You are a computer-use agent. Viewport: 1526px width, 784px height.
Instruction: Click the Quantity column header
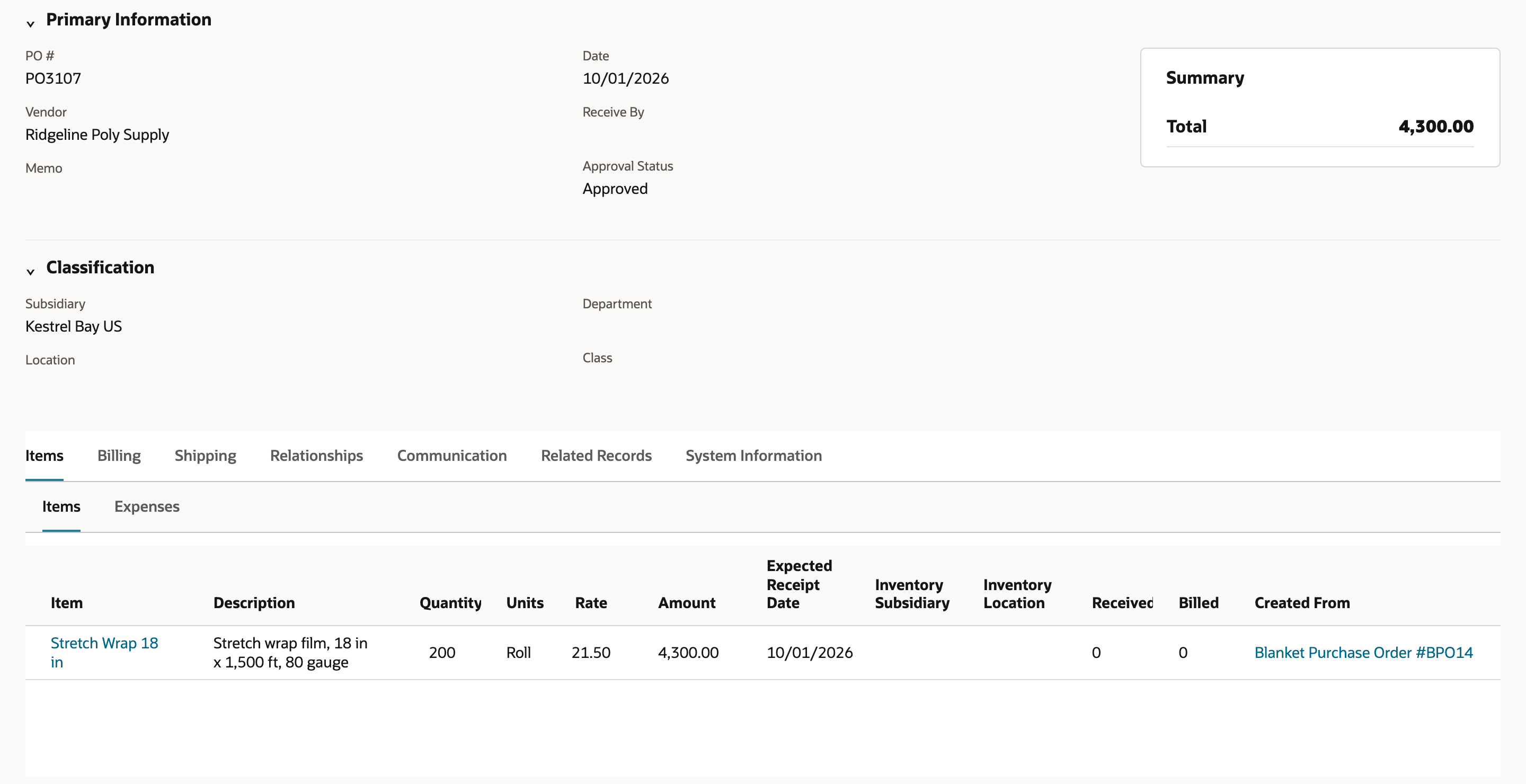[x=450, y=603]
